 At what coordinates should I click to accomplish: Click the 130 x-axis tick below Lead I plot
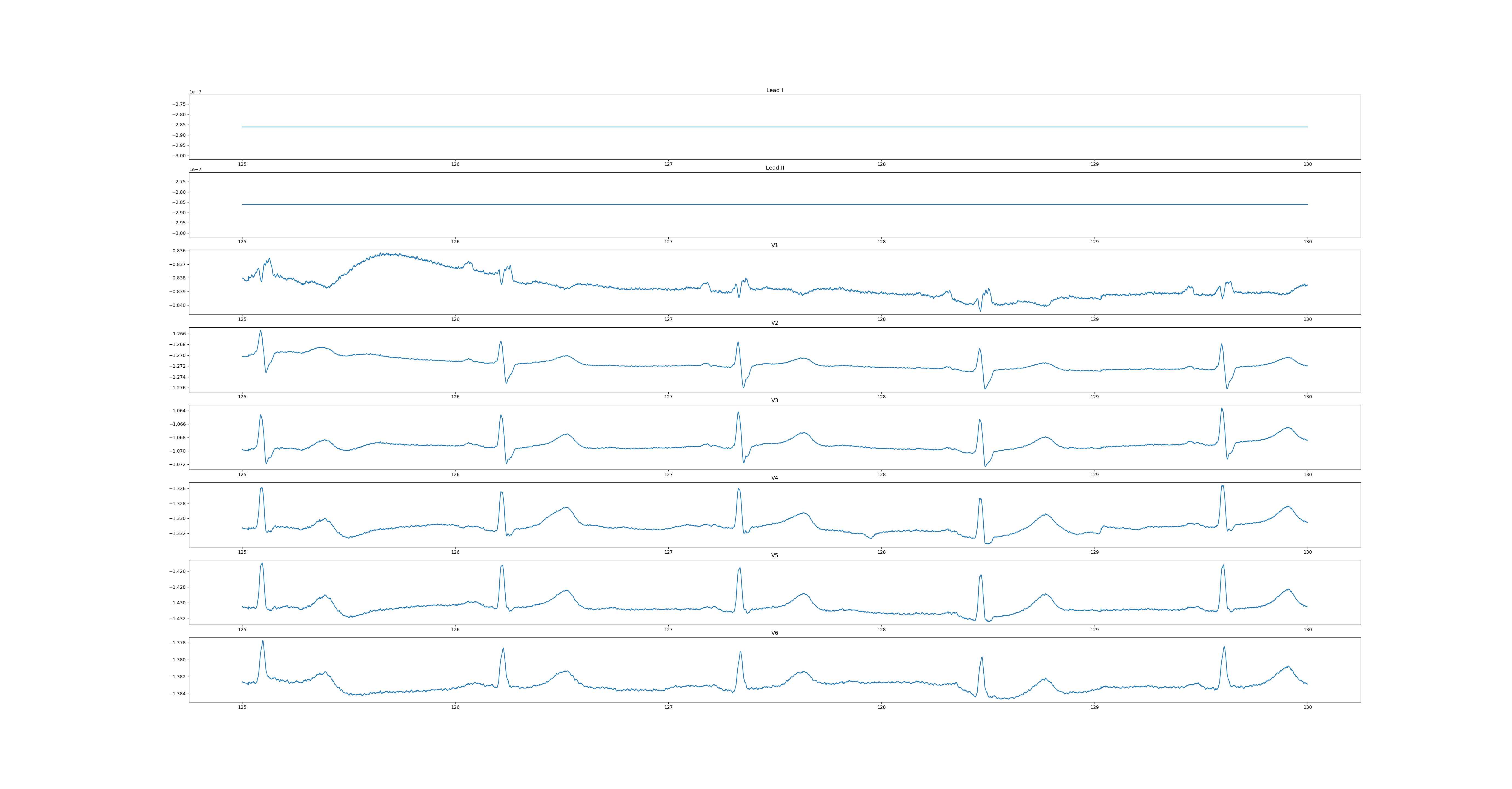point(1307,164)
